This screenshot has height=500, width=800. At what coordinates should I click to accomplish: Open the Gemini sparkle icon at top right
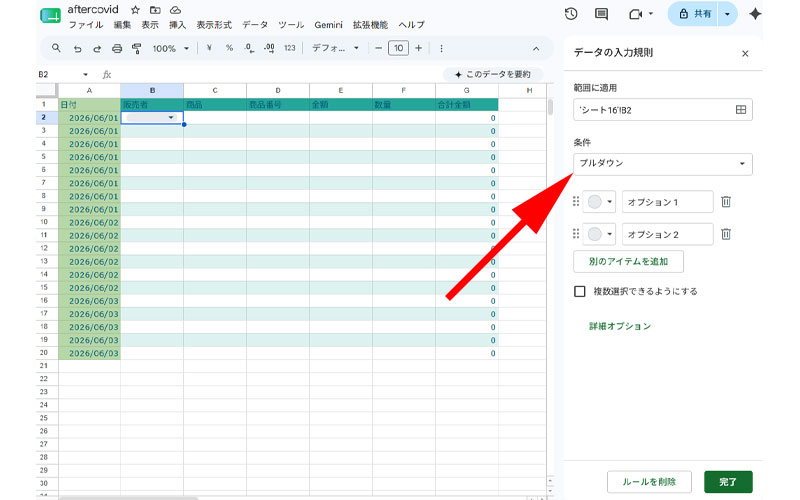pyautogui.click(x=755, y=14)
